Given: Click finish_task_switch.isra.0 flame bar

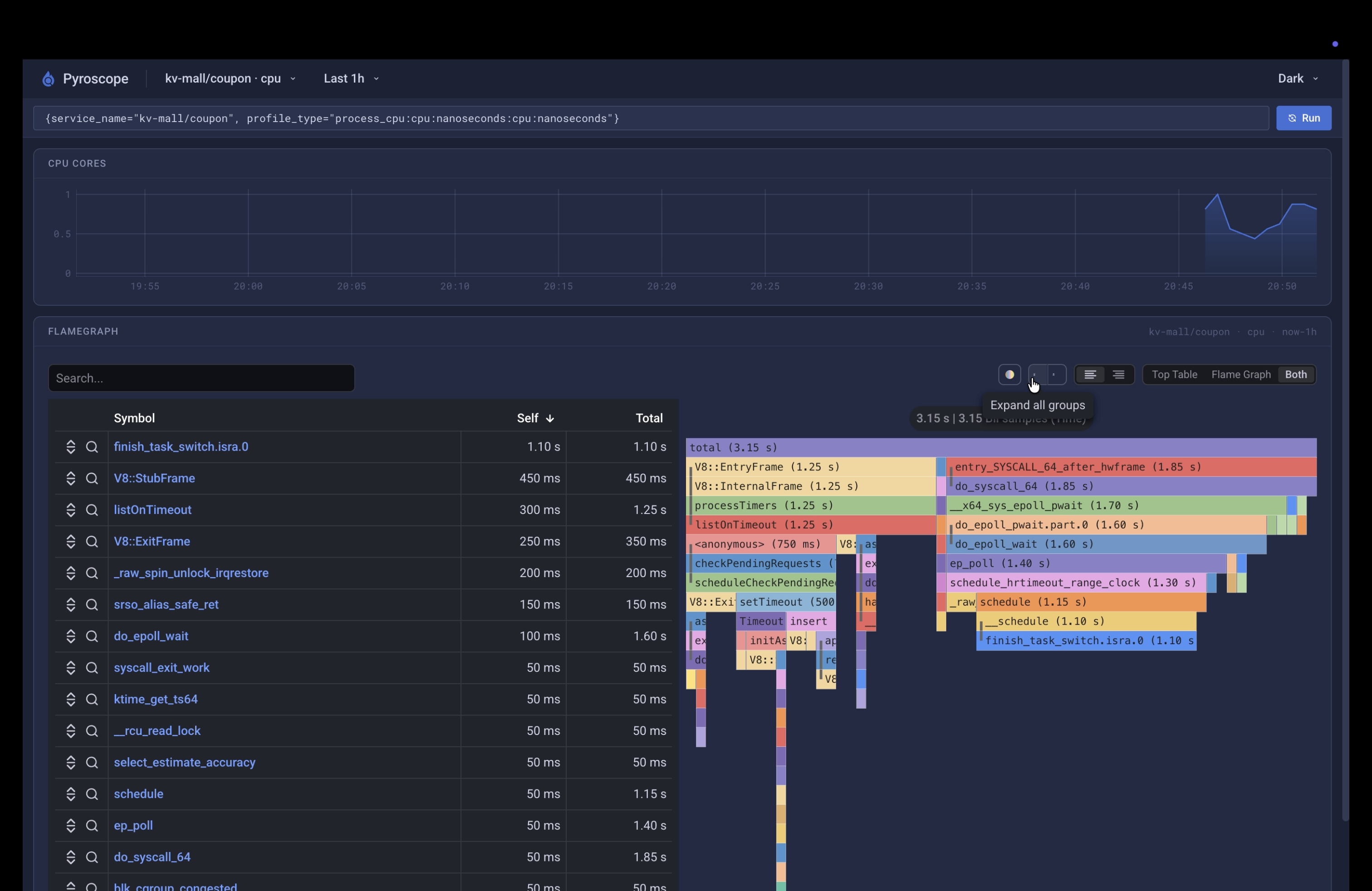Looking at the screenshot, I should 1086,641.
